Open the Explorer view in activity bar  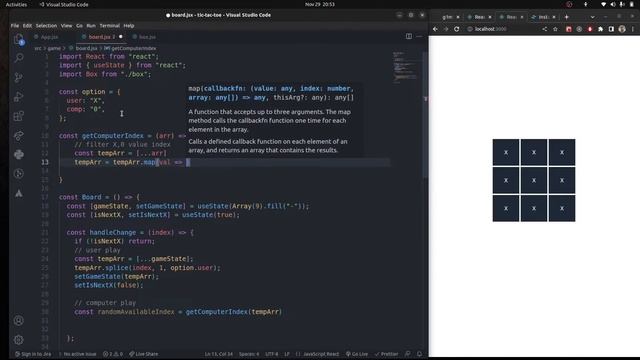(x=19, y=39)
